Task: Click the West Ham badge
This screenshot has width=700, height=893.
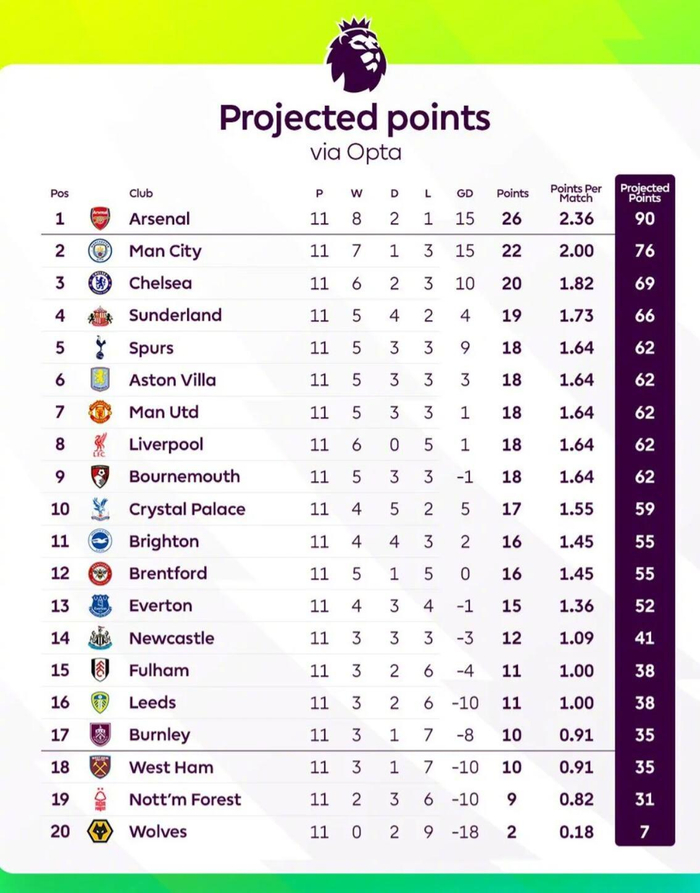Action: [100, 767]
